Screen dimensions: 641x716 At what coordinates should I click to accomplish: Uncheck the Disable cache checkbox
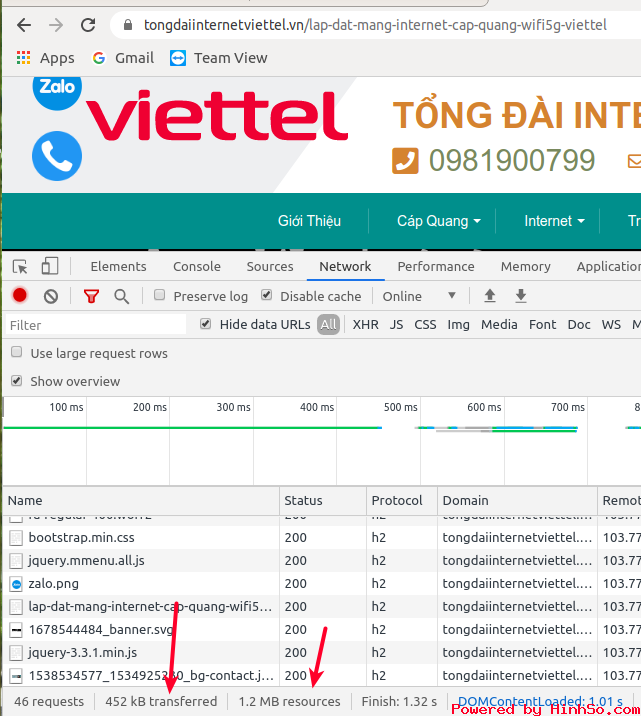[267, 295]
